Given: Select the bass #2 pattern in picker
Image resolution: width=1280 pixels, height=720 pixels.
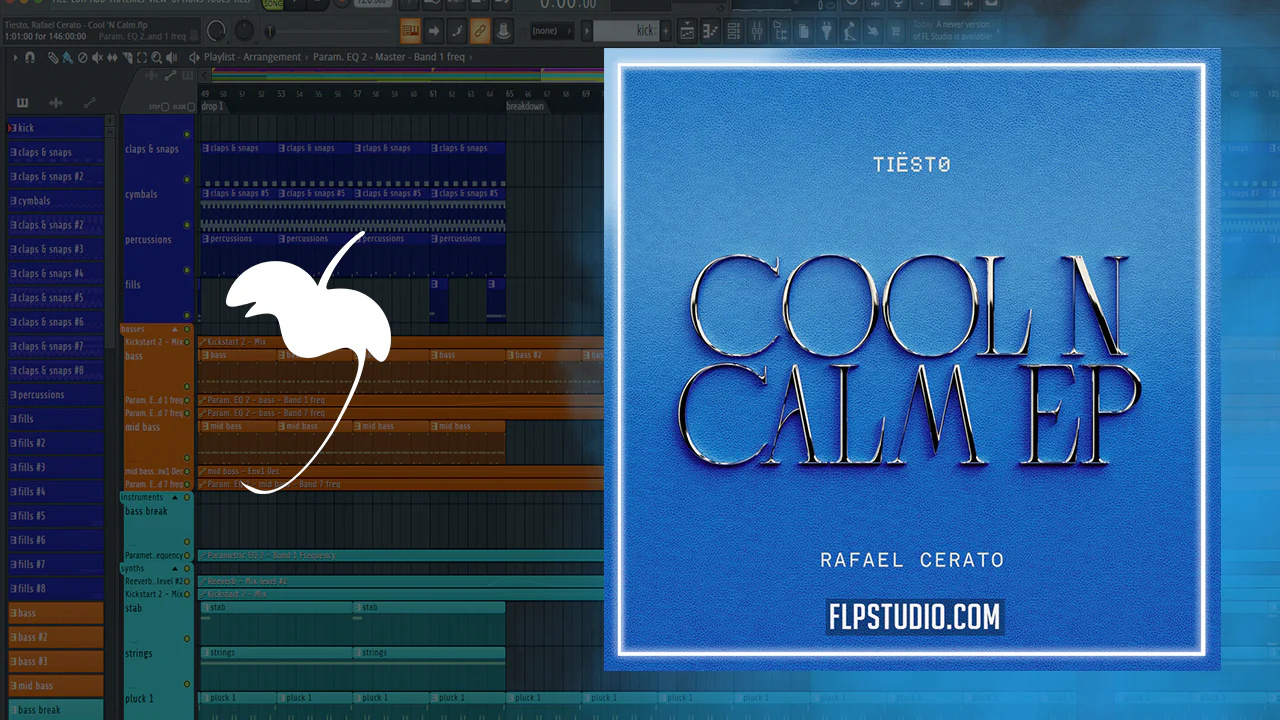Looking at the screenshot, I should tap(56, 637).
